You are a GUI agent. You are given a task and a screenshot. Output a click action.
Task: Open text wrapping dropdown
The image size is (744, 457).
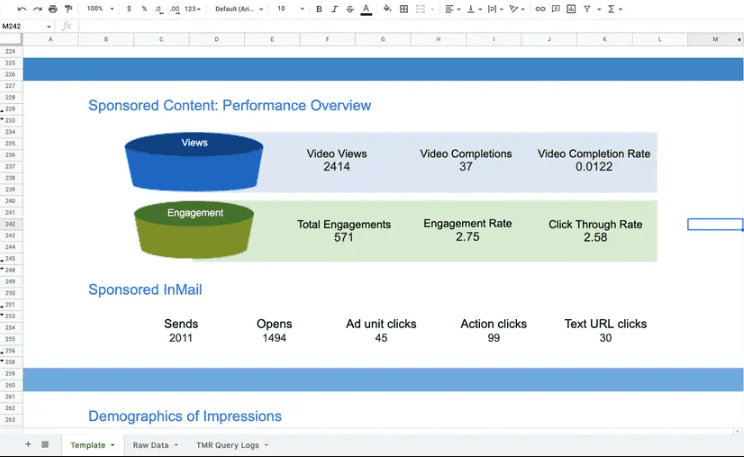coord(495,9)
